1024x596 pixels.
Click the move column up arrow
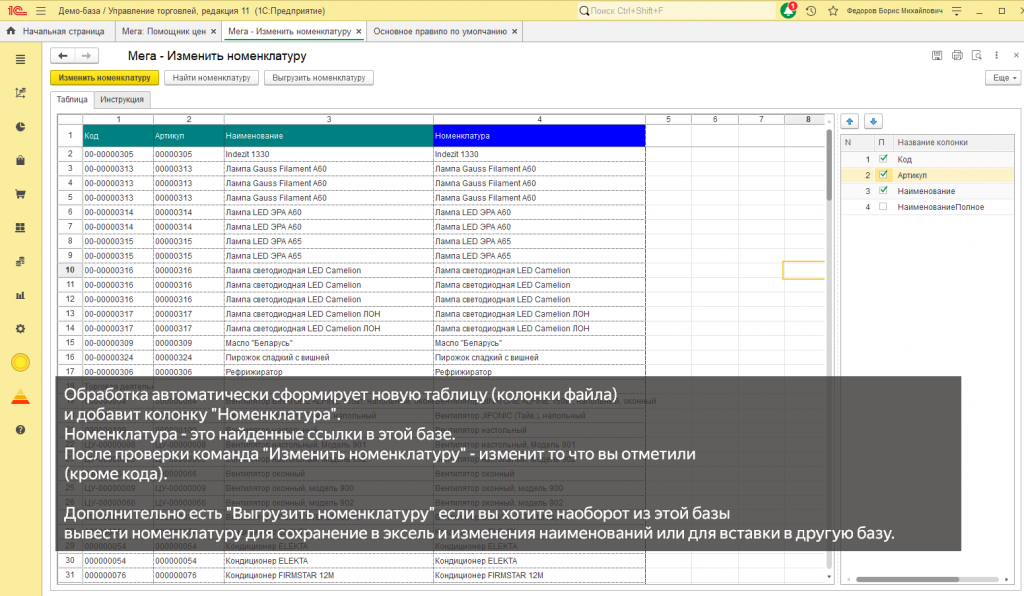(x=851, y=121)
